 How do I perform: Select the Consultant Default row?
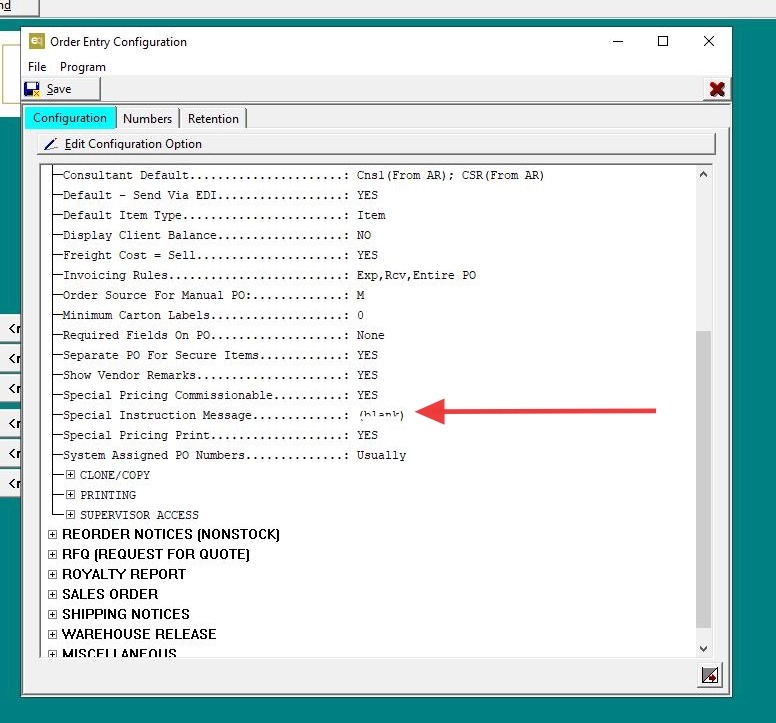(303, 175)
